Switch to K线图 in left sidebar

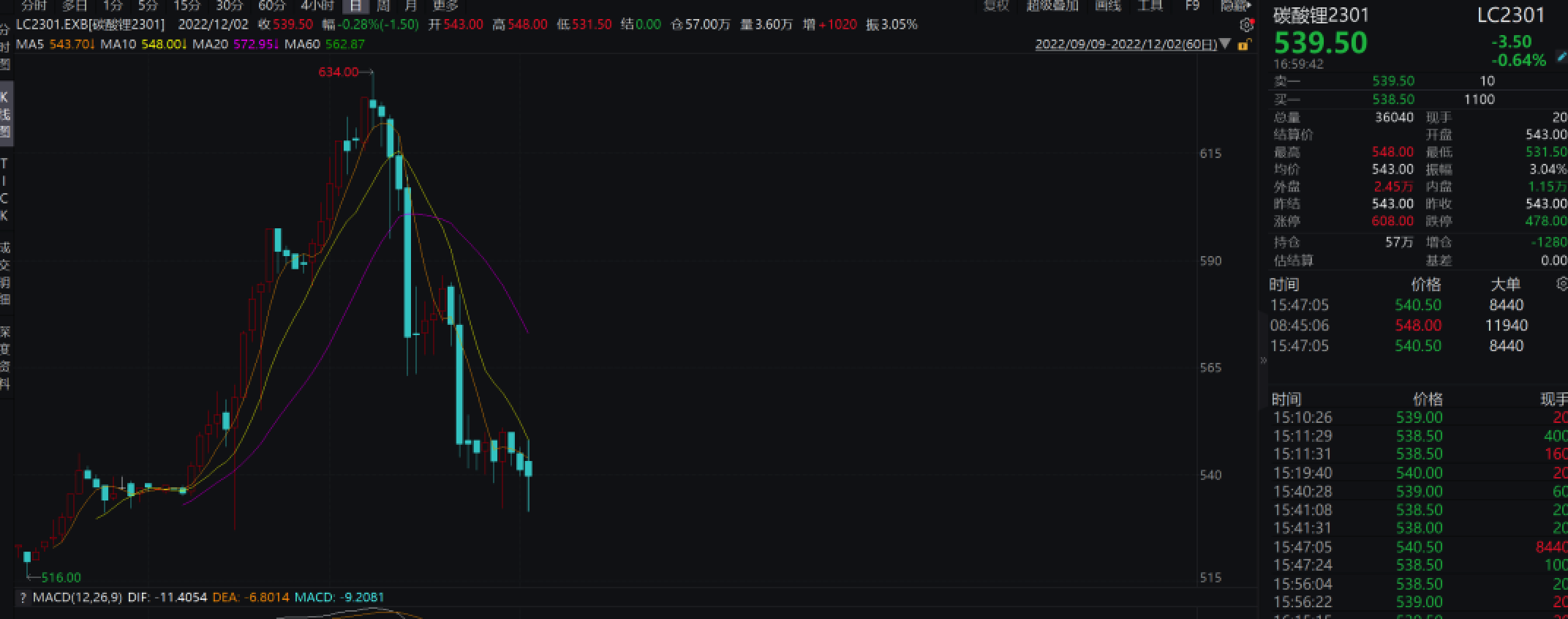pos(5,114)
